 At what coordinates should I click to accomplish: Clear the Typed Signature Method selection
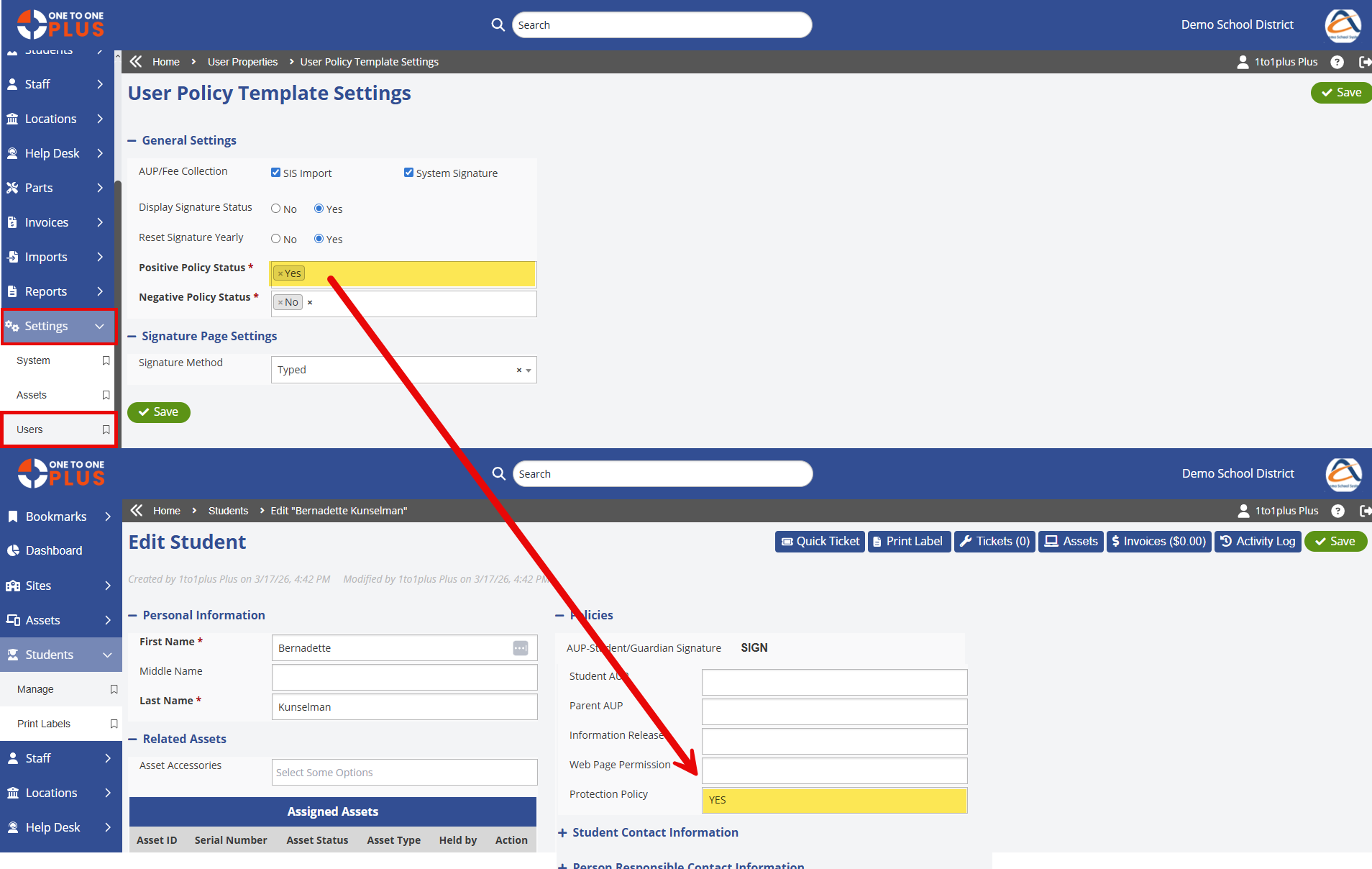[x=519, y=370]
